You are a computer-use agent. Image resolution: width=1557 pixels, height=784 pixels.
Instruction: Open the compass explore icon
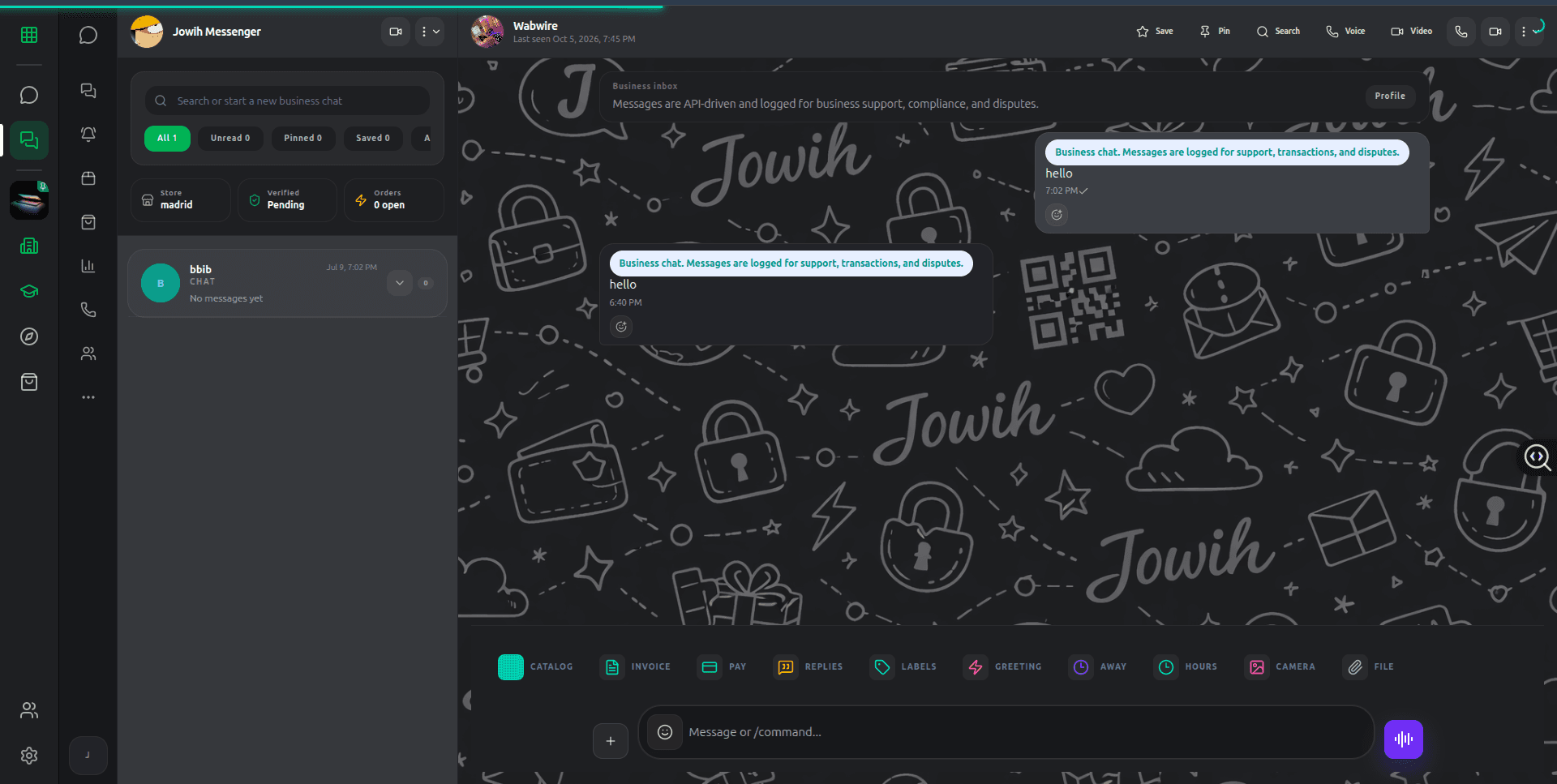coord(29,336)
